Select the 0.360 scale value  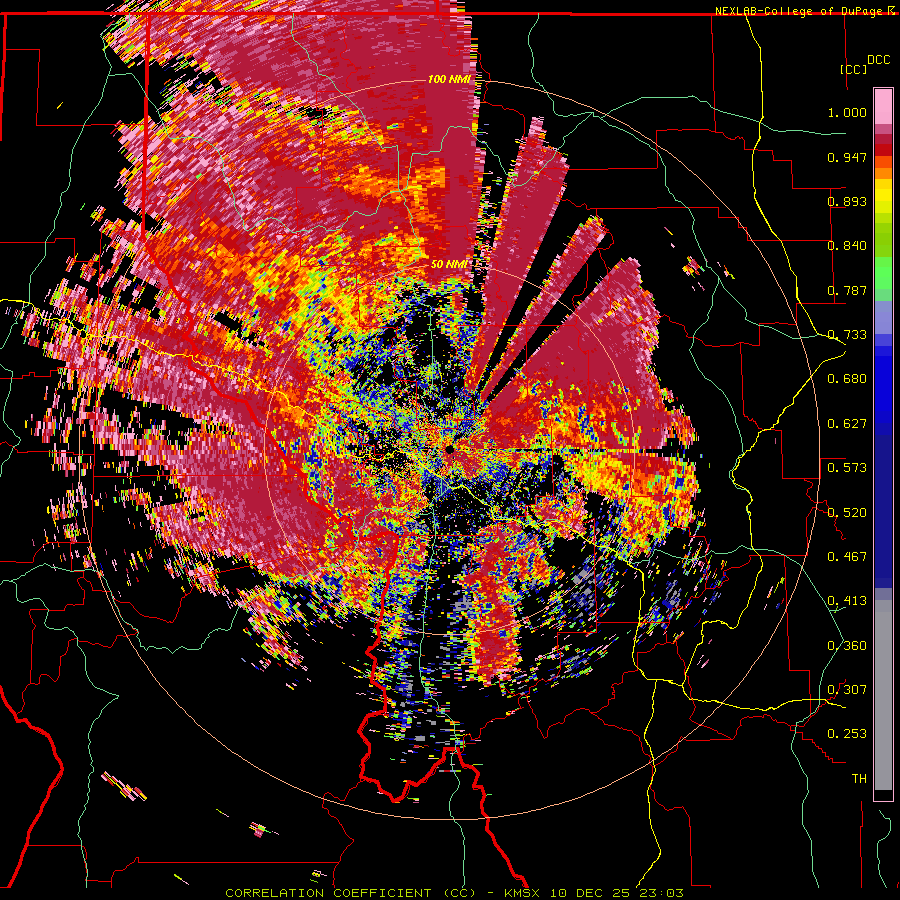click(x=847, y=646)
